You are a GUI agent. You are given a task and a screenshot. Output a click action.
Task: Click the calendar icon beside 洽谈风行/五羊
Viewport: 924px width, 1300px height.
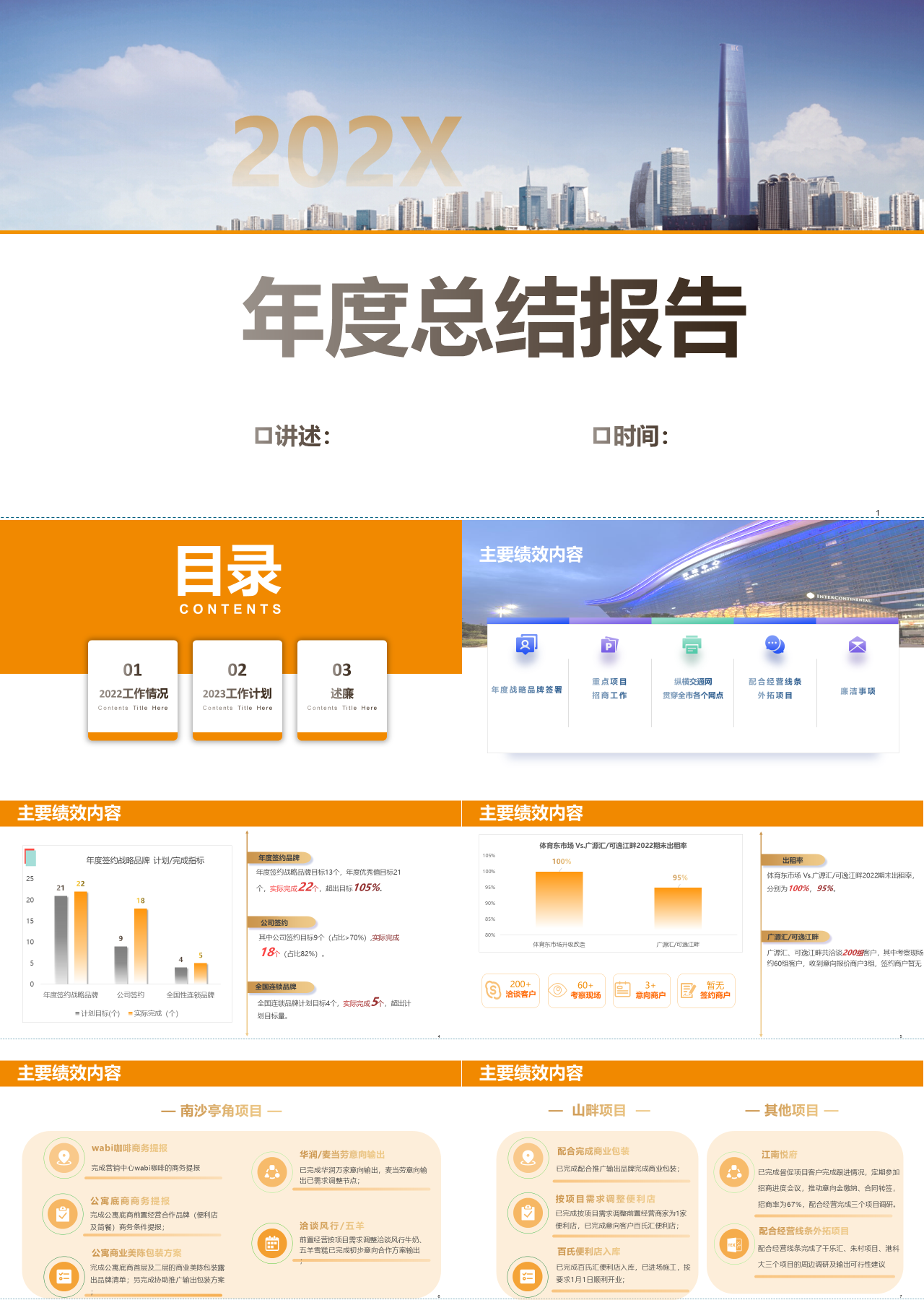click(x=272, y=1243)
